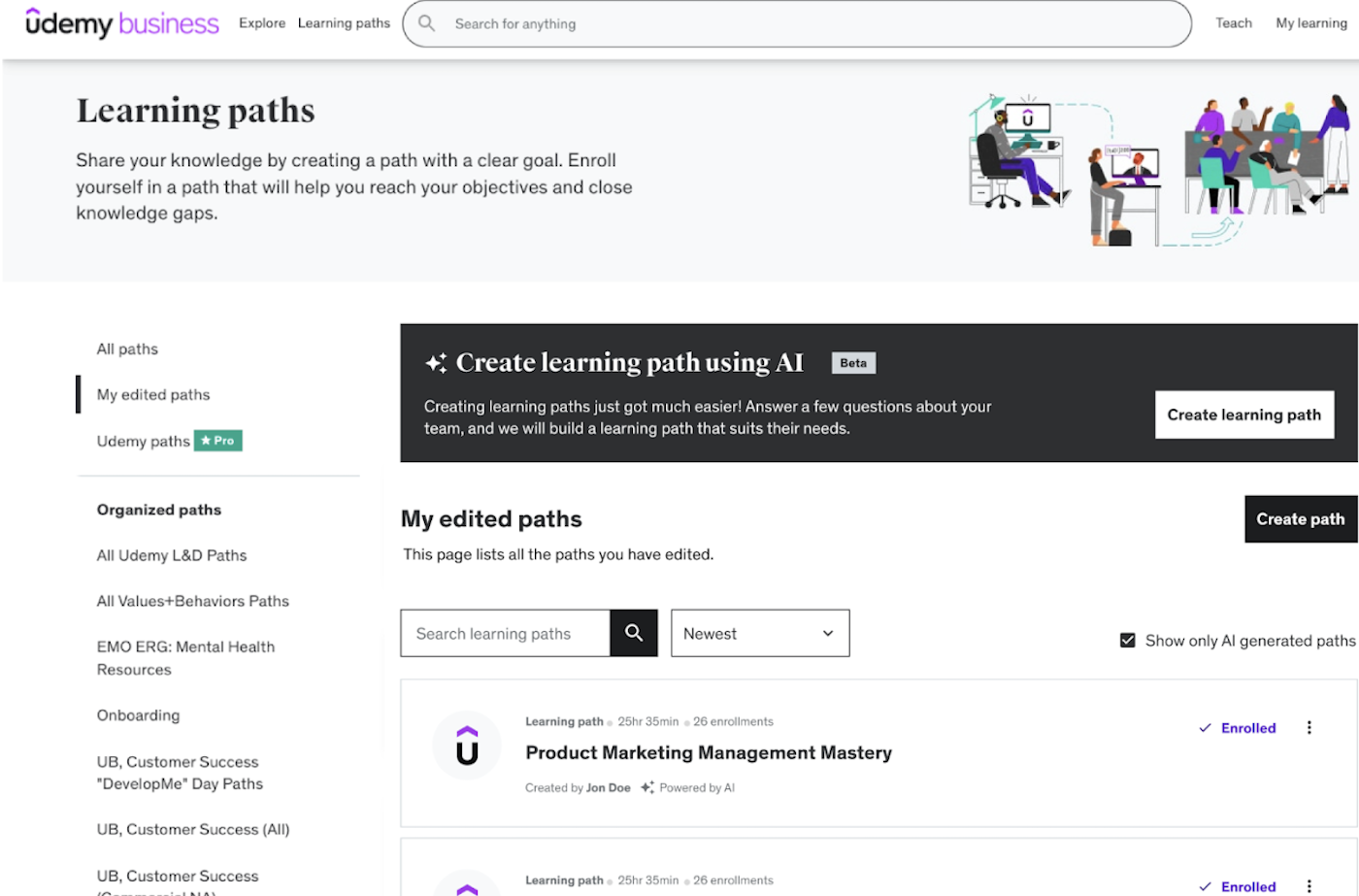Click the Udemy path icon thumbnail
1359x896 pixels.
[467, 746]
